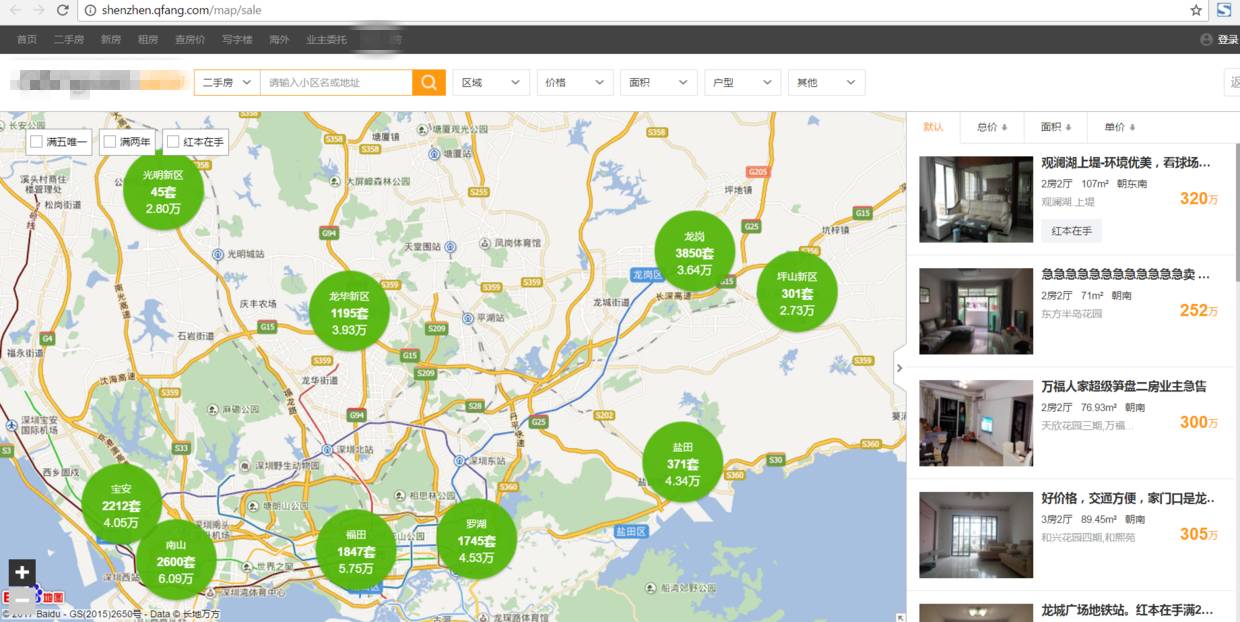Zoom in the map with plus button
The image size is (1240, 622).
22,573
